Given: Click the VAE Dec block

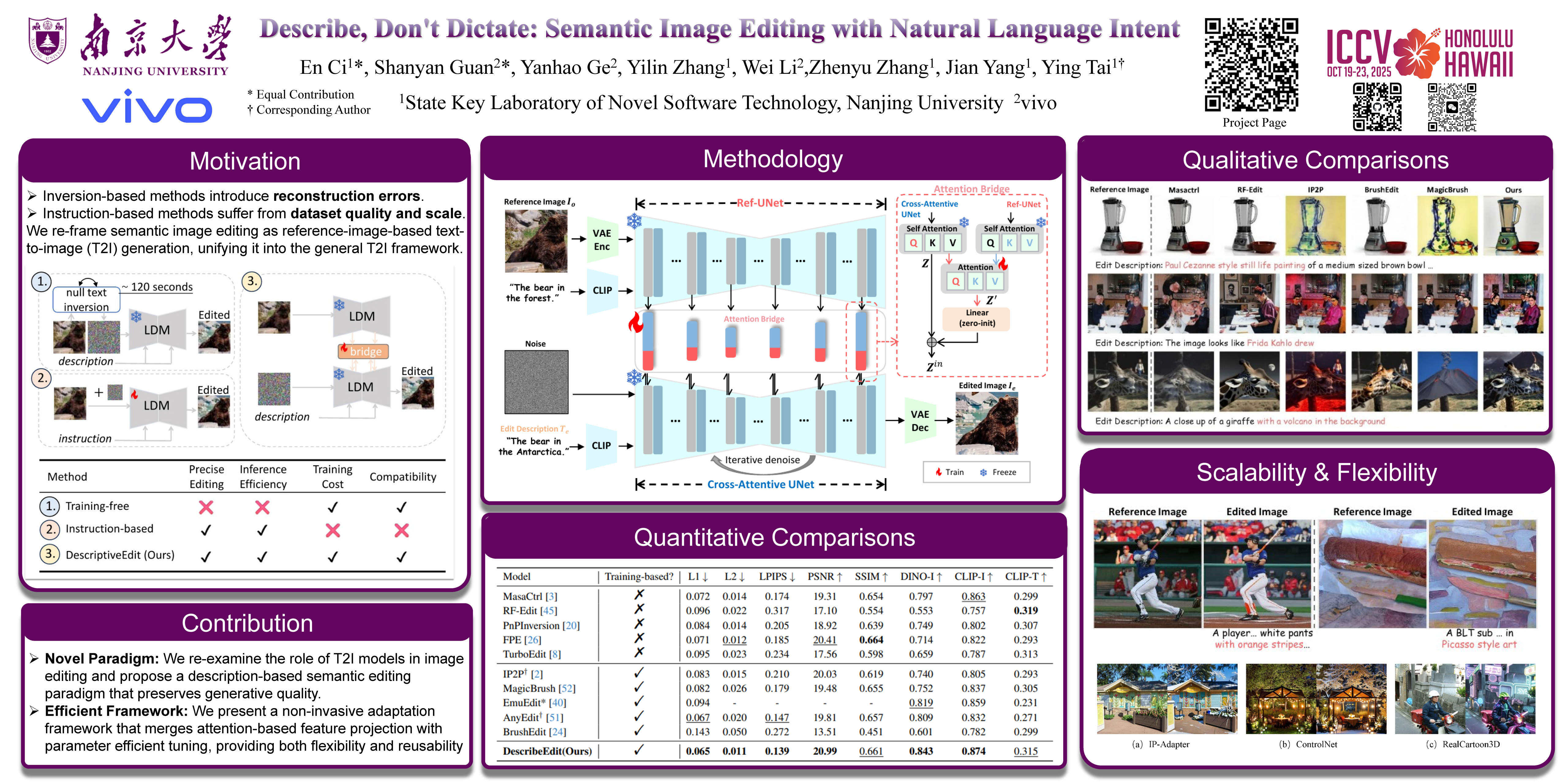Looking at the screenshot, I should (920, 420).
